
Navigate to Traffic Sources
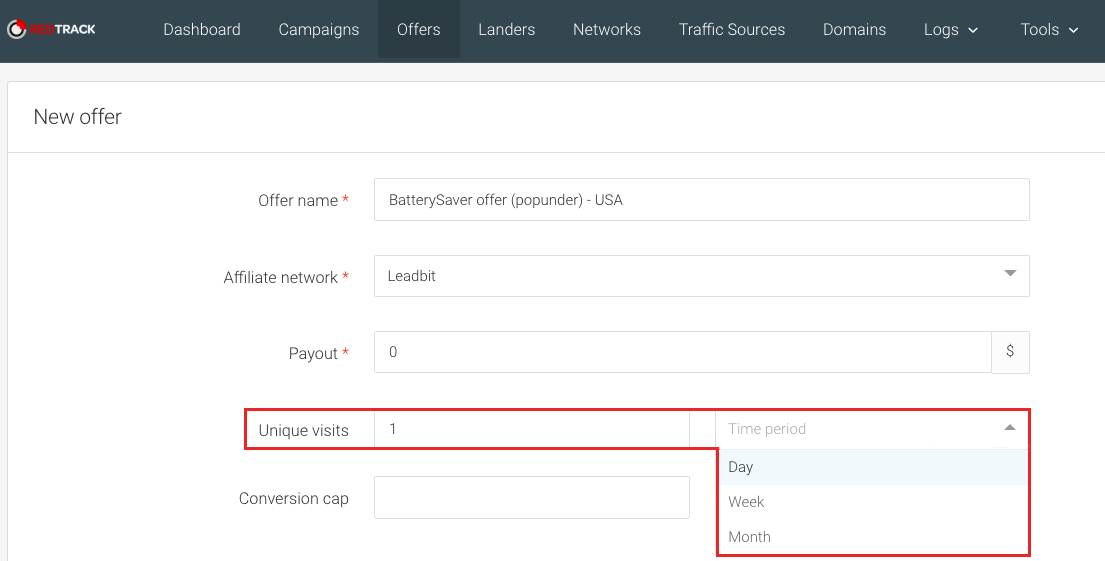point(732,29)
